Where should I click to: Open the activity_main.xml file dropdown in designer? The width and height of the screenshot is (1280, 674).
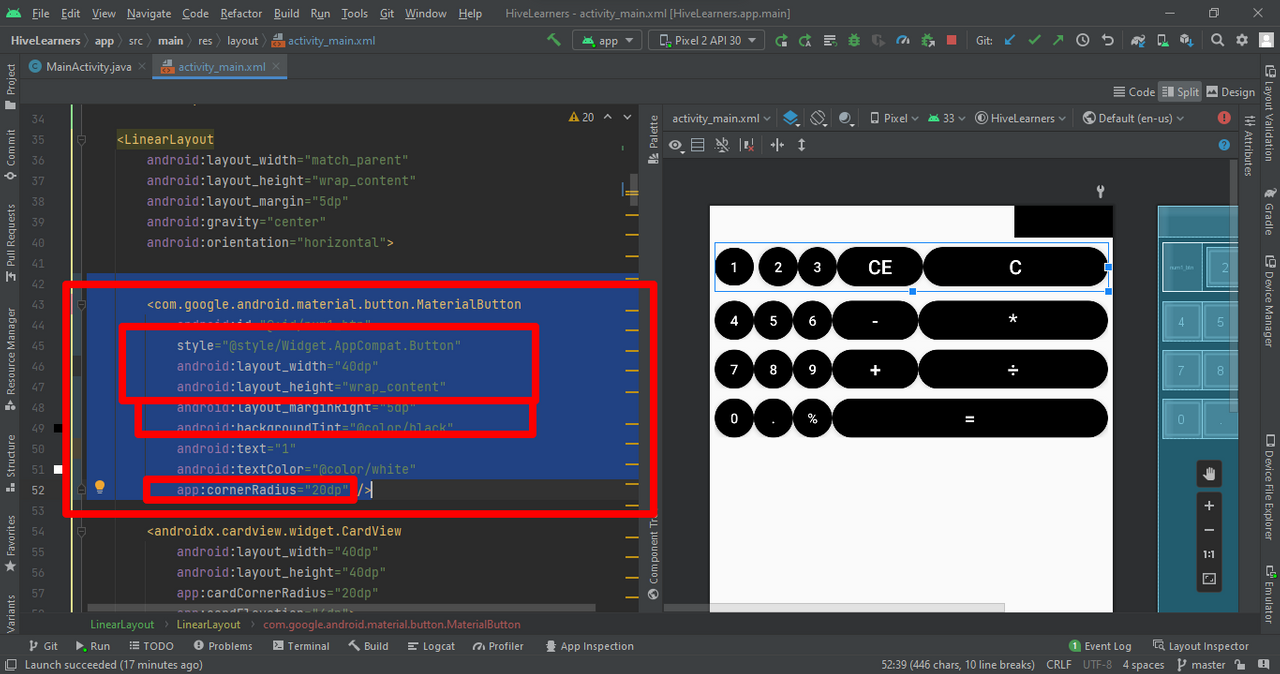pos(720,118)
